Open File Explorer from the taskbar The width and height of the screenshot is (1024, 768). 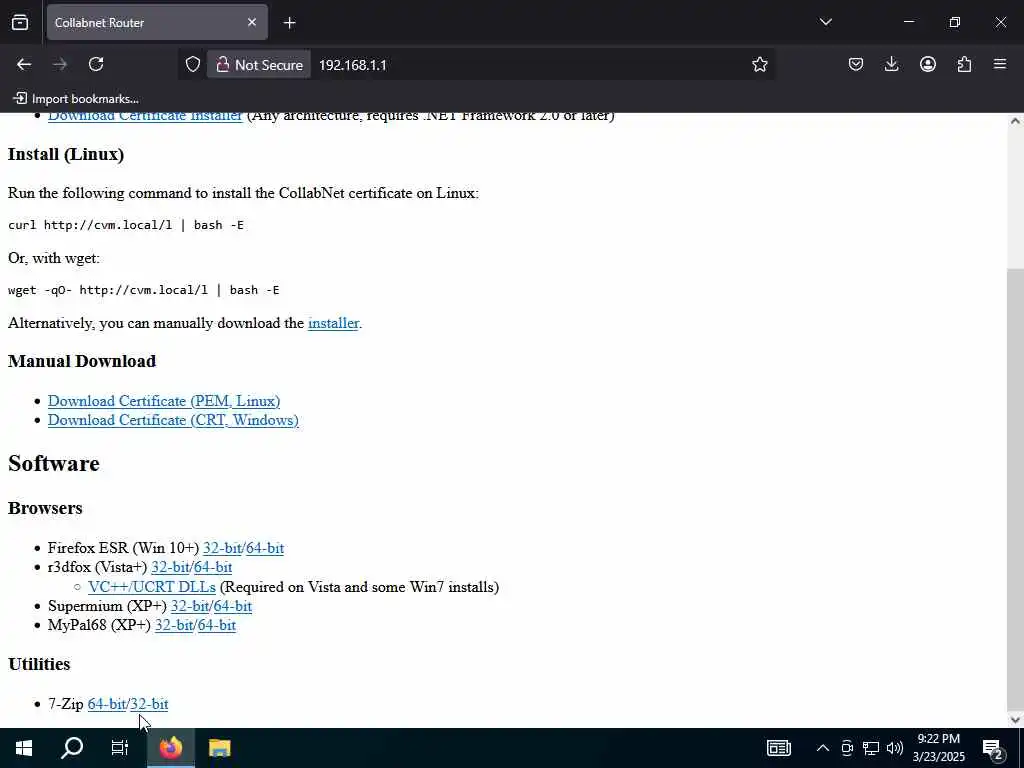click(219, 748)
